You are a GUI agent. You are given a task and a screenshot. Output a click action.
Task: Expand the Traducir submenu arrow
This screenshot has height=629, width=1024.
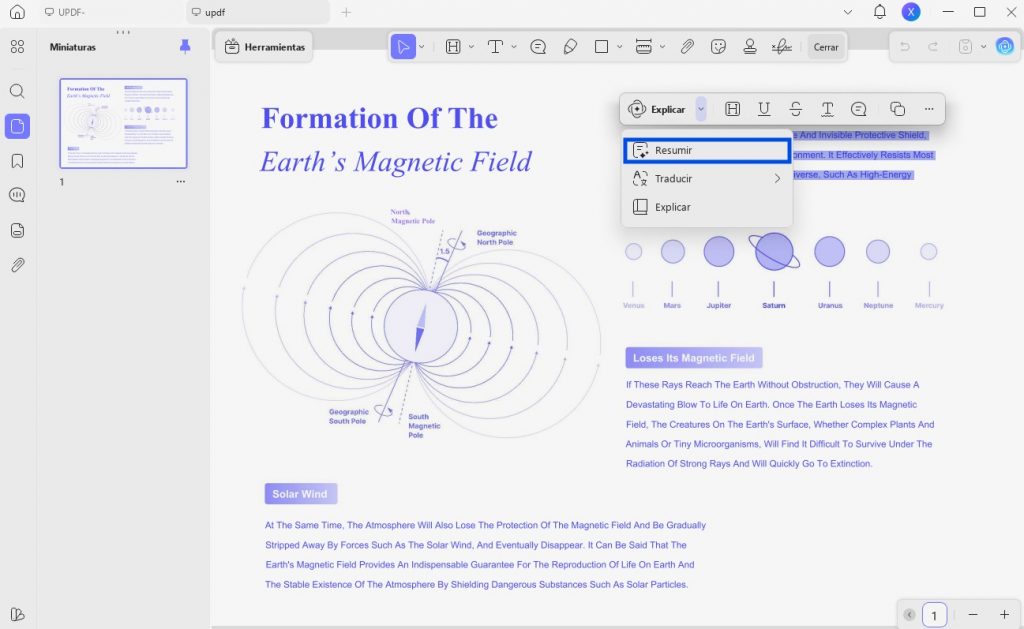click(x=777, y=178)
